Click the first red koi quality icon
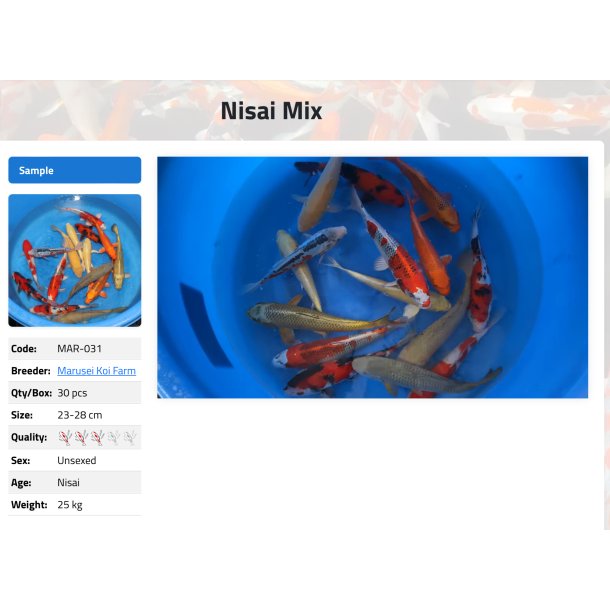 [65, 437]
